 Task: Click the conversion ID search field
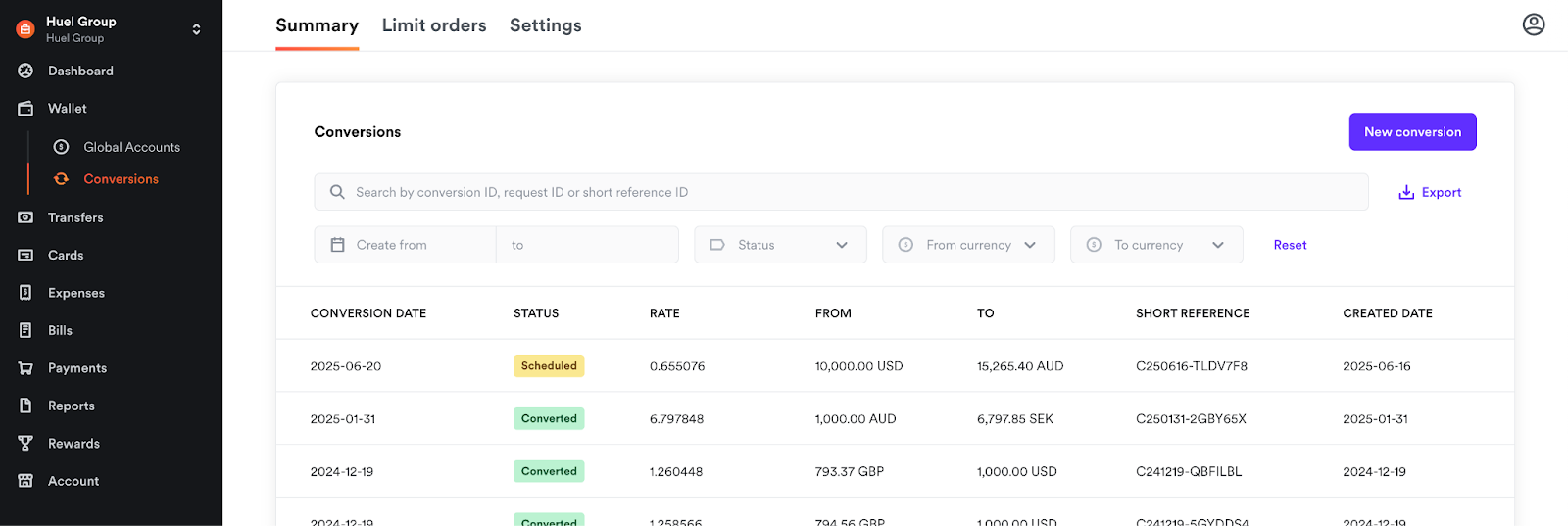(841, 192)
